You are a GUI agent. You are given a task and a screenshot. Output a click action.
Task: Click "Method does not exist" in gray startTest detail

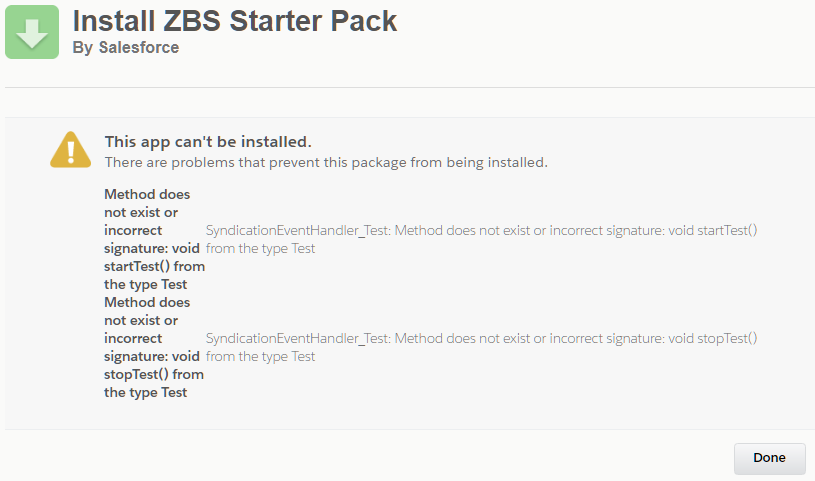pyautogui.click(x=460, y=230)
